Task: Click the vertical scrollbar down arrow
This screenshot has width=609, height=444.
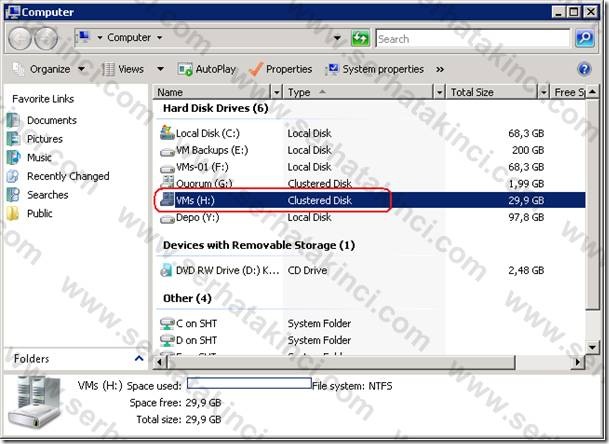Action: click(x=592, y=347)
